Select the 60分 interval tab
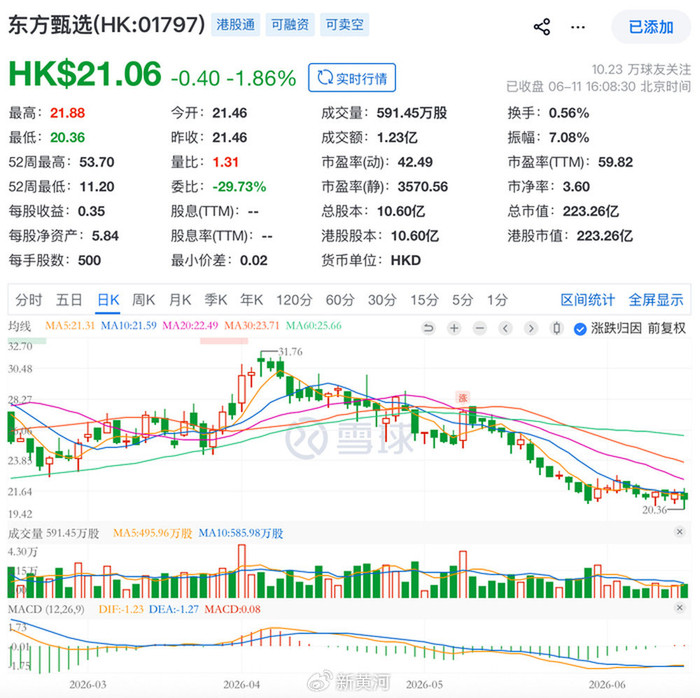The width and height of the screenshot is (700, 698). (340, 300)
